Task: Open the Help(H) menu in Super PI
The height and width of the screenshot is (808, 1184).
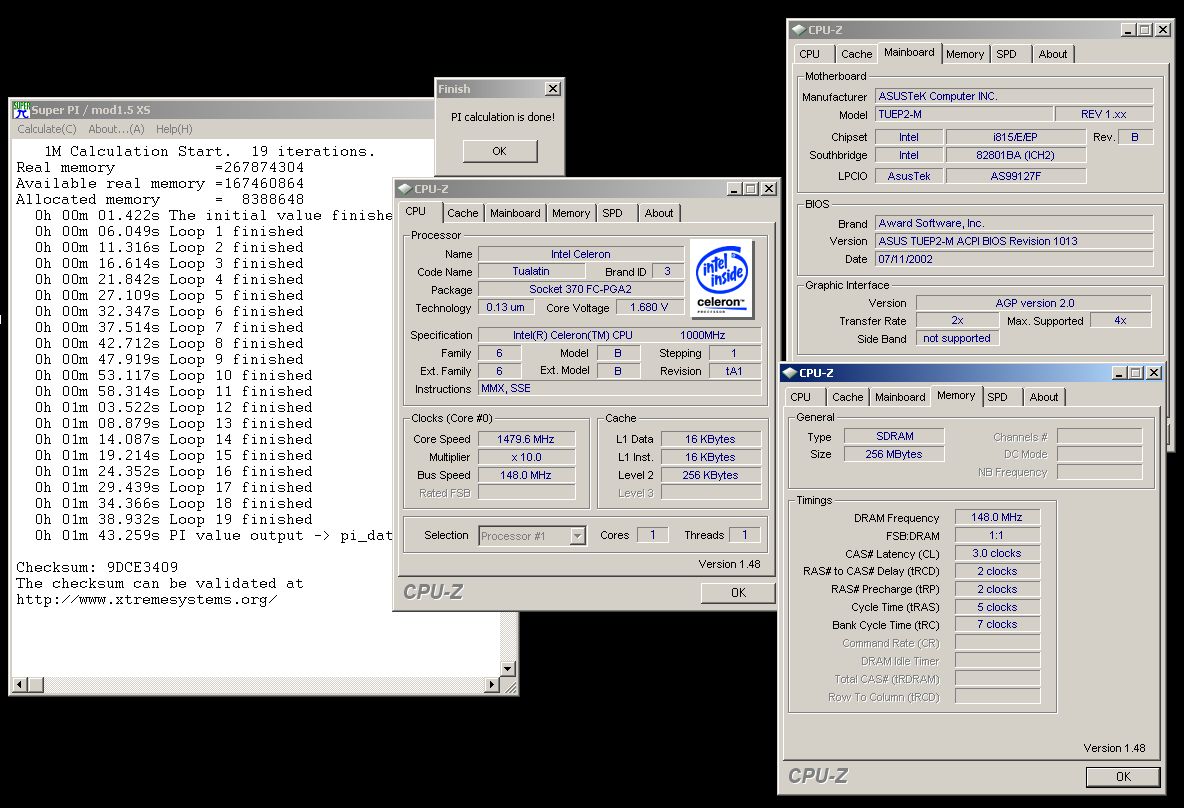Action: (174, 129)
